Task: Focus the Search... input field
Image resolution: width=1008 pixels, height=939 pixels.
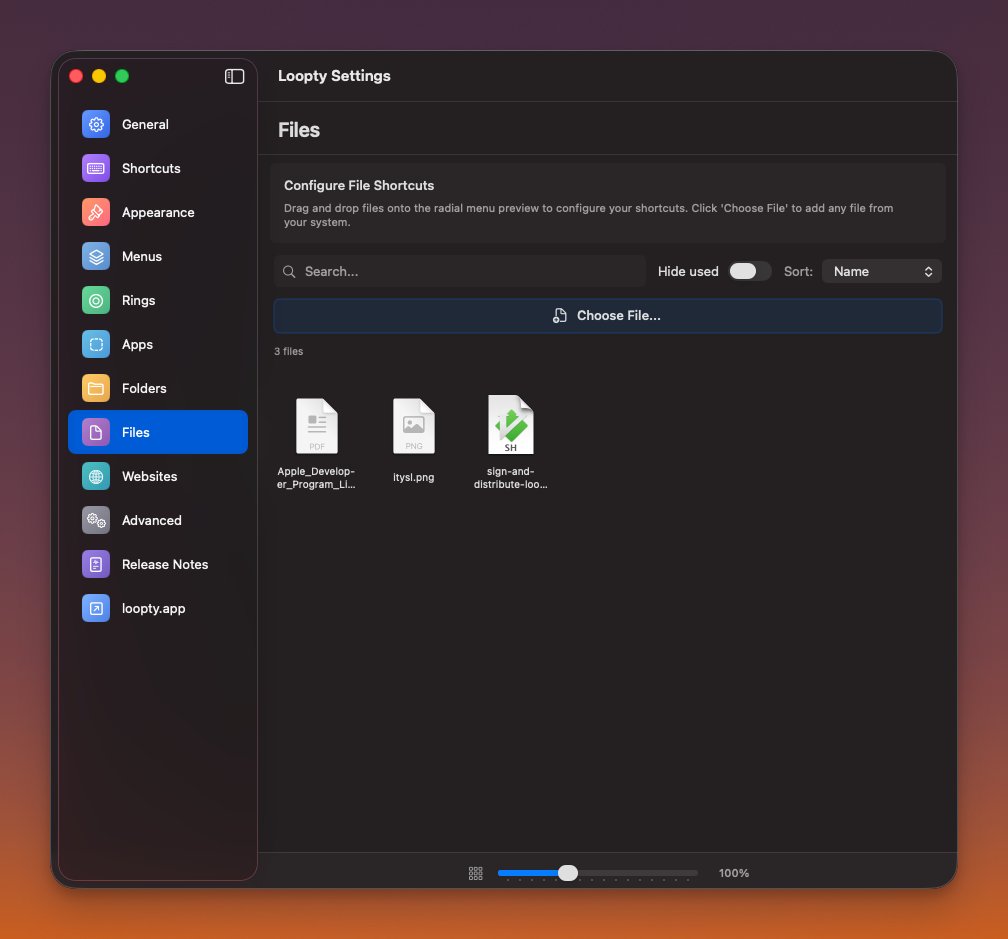Action: pyautogui.click(x=460, y=271)
